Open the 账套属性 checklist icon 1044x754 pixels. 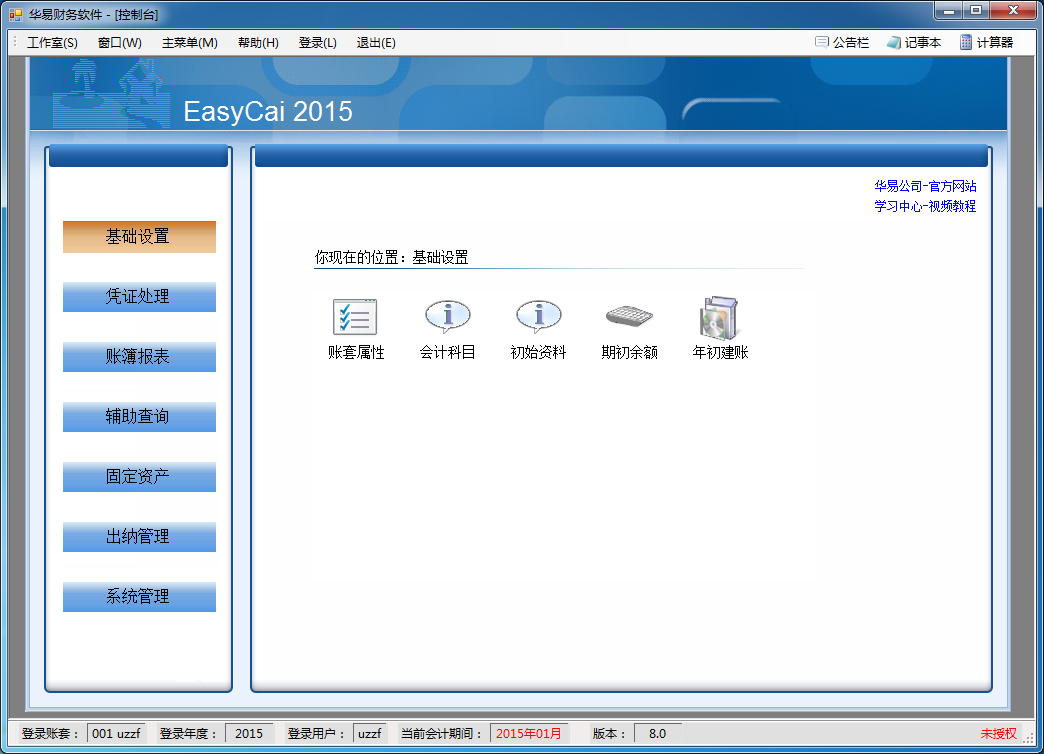click(355, 316)
